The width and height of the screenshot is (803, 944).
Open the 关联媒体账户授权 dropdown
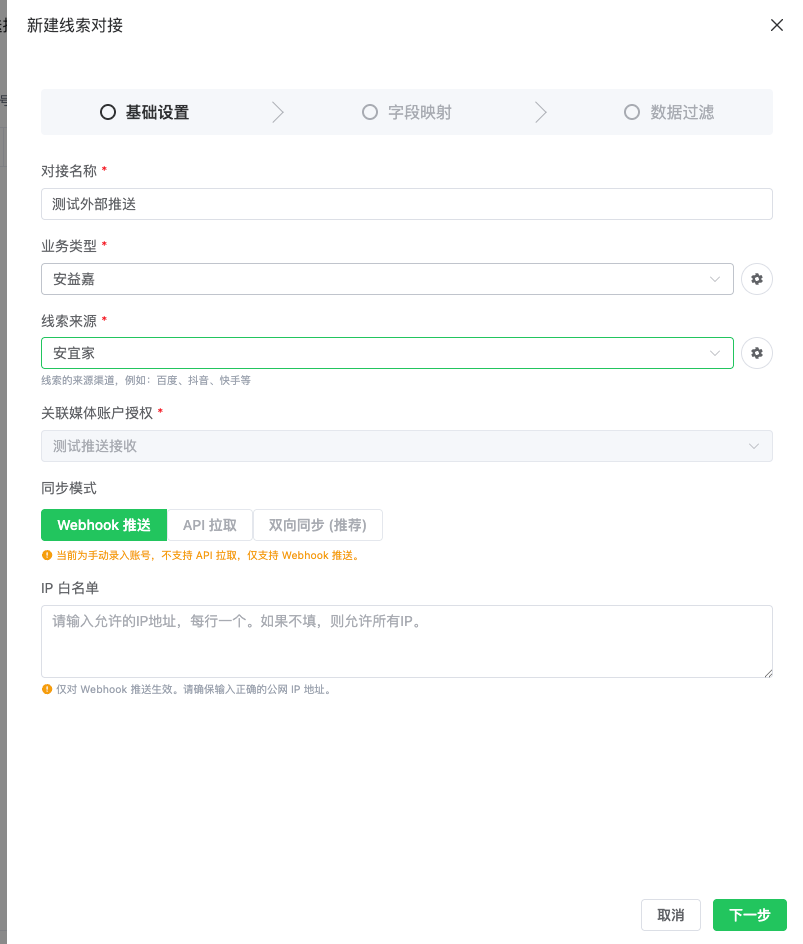[x=407, y=446]
